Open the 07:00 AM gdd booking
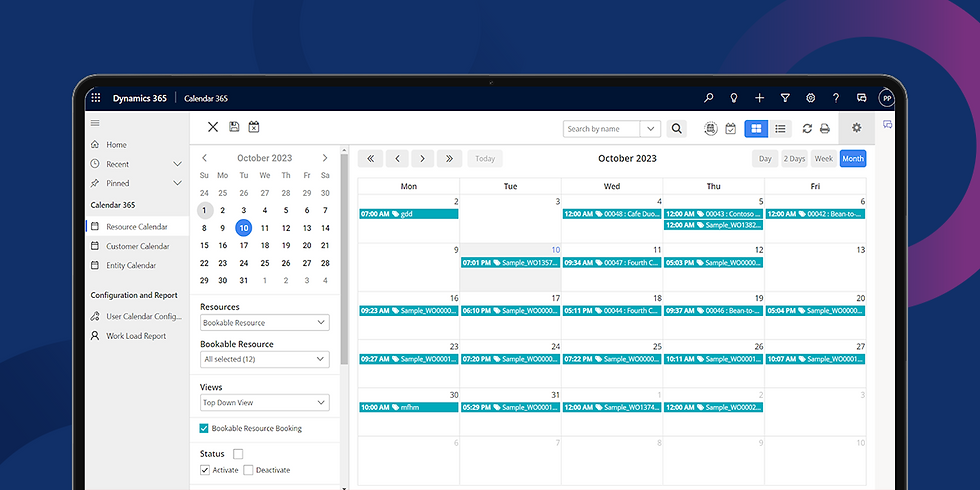 [409, 214]
